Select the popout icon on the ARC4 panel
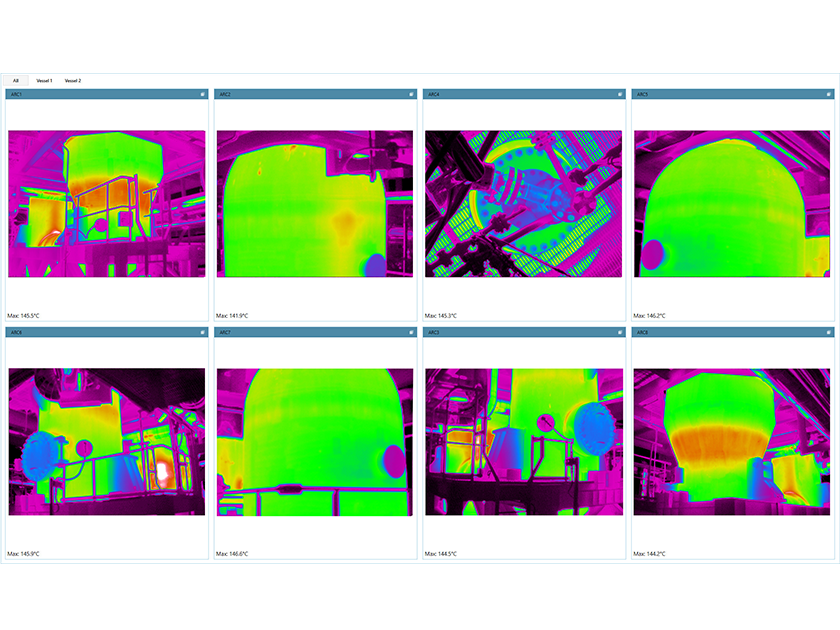Screen dimensions: 840x630 pos(620,92)
